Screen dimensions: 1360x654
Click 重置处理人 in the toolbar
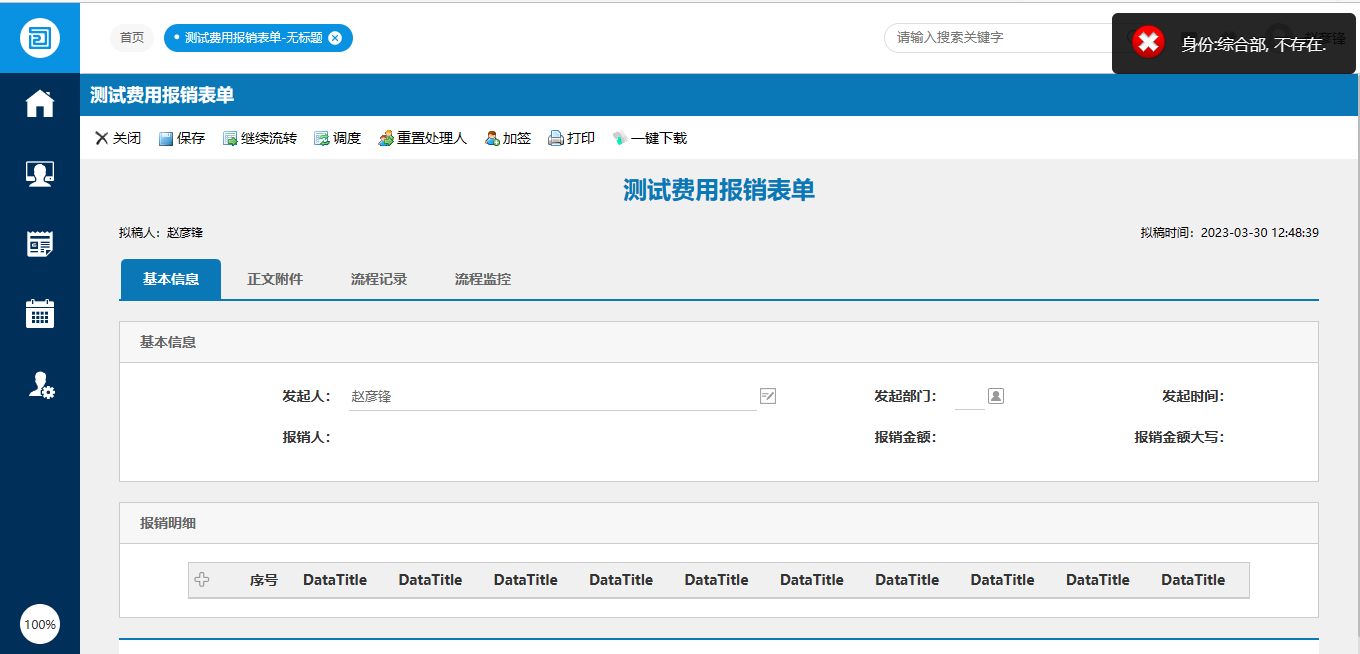click(x=423, y=138)
